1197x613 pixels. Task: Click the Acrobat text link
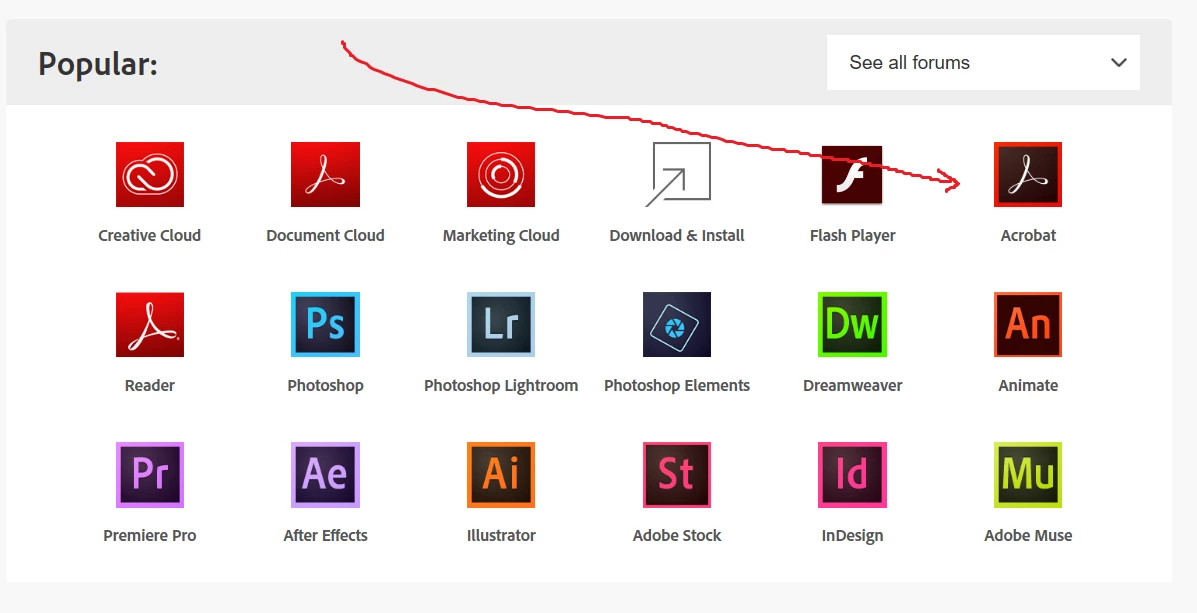[x=1028, y=235]
